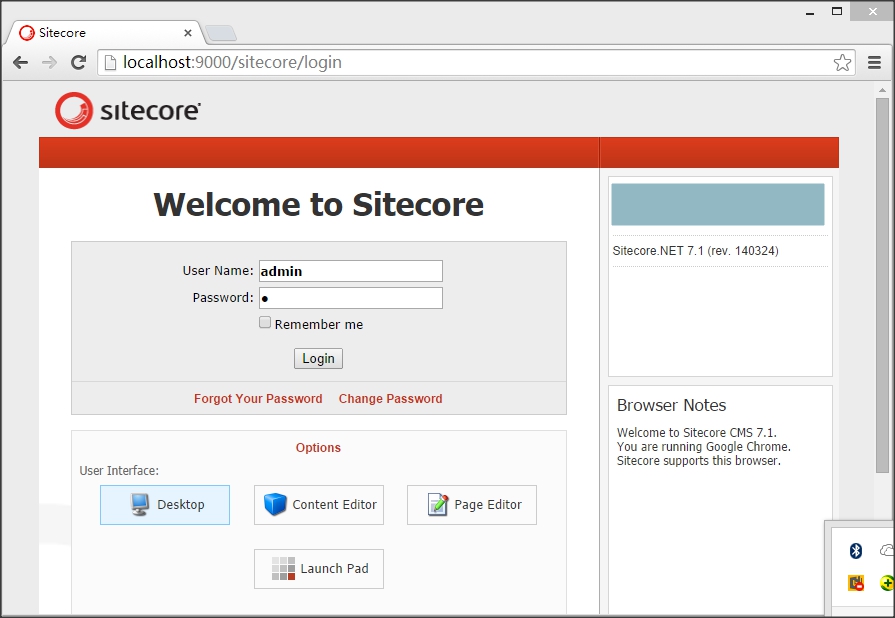This screenshot has width=895, height=618.
Task: Minimize the Chrome window
Action: 810,13
